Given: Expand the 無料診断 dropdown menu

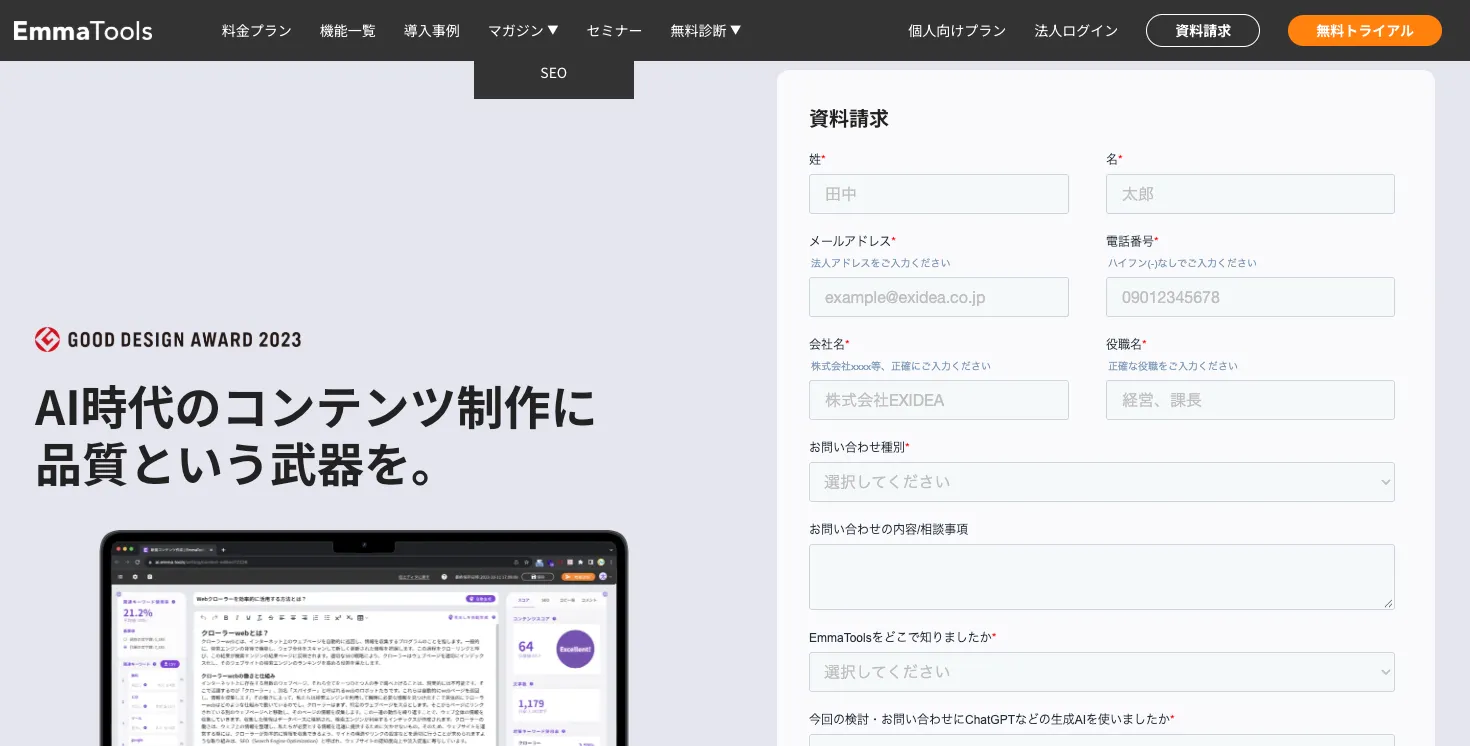Looking at the screenshot, I should click(x=706, y=31).
